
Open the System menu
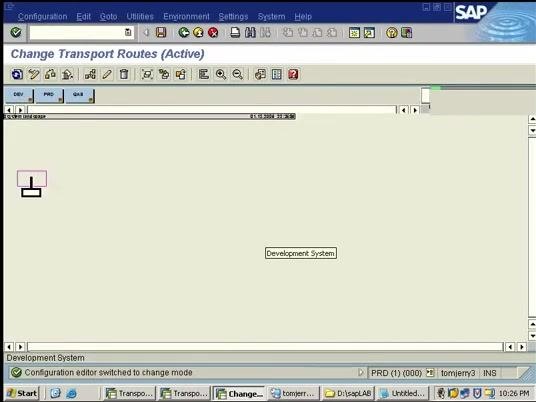coord(271,16)
